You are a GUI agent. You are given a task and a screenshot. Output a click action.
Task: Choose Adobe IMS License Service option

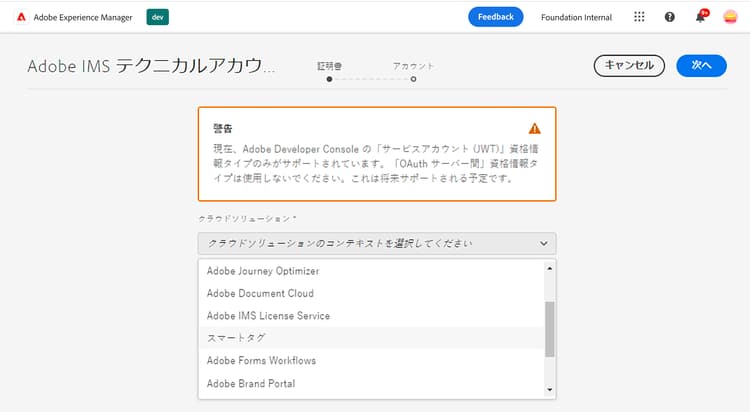[371, 316]
